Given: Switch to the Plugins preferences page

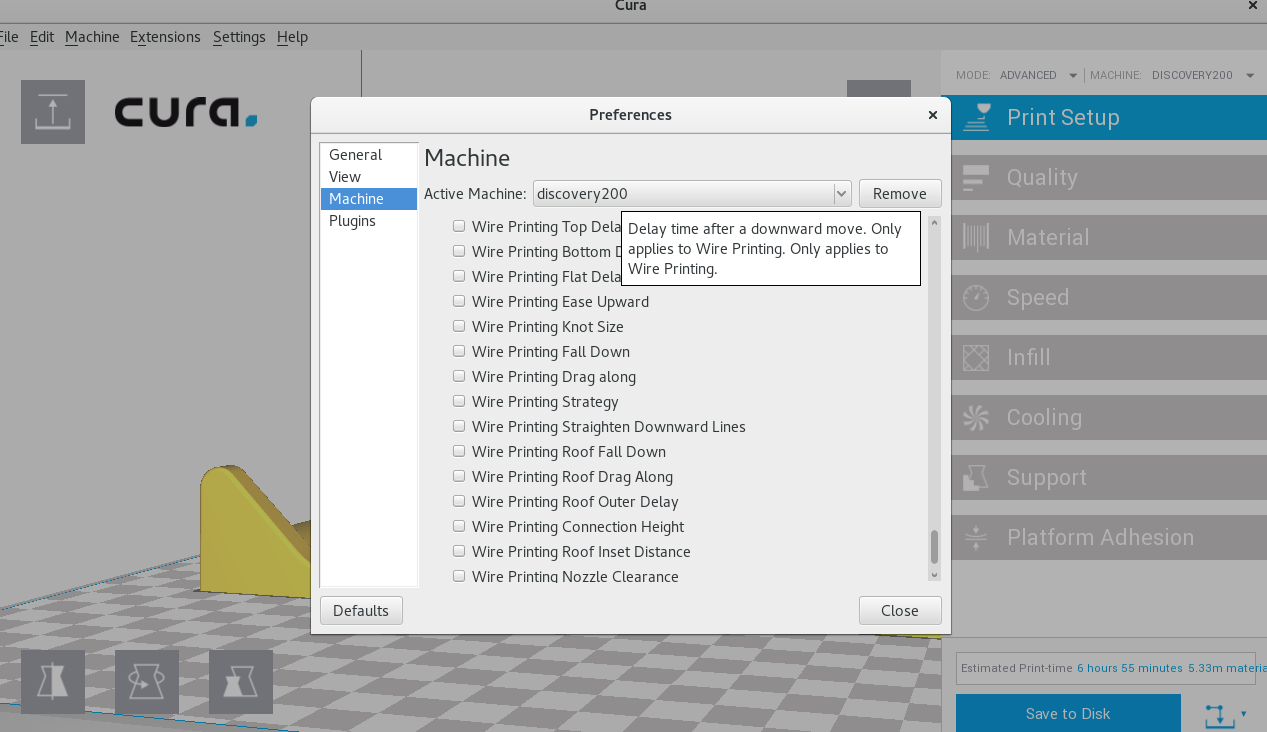Looking at the screenshot, I should coord(368,221).
